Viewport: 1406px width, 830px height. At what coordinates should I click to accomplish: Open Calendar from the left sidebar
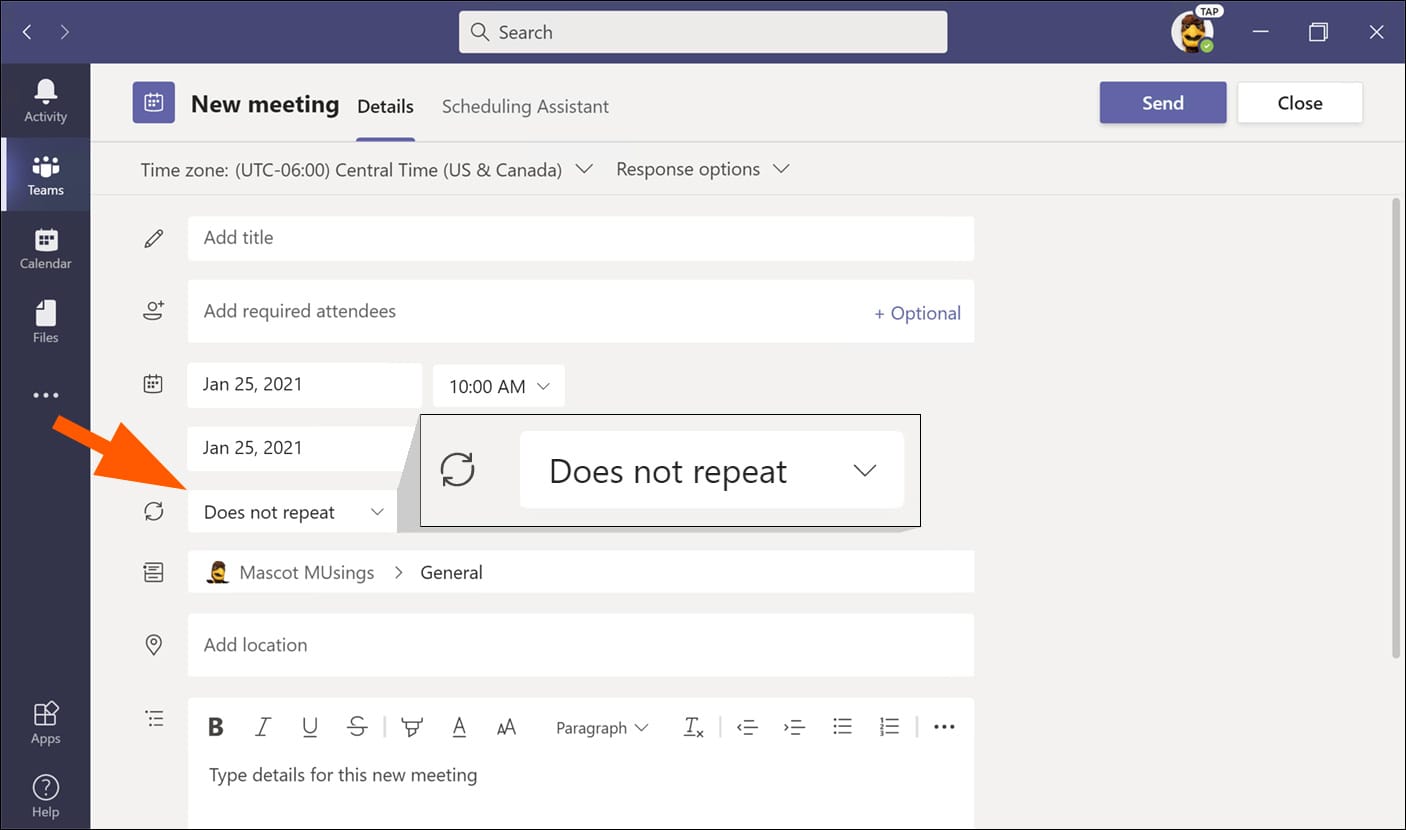[45, 248]
